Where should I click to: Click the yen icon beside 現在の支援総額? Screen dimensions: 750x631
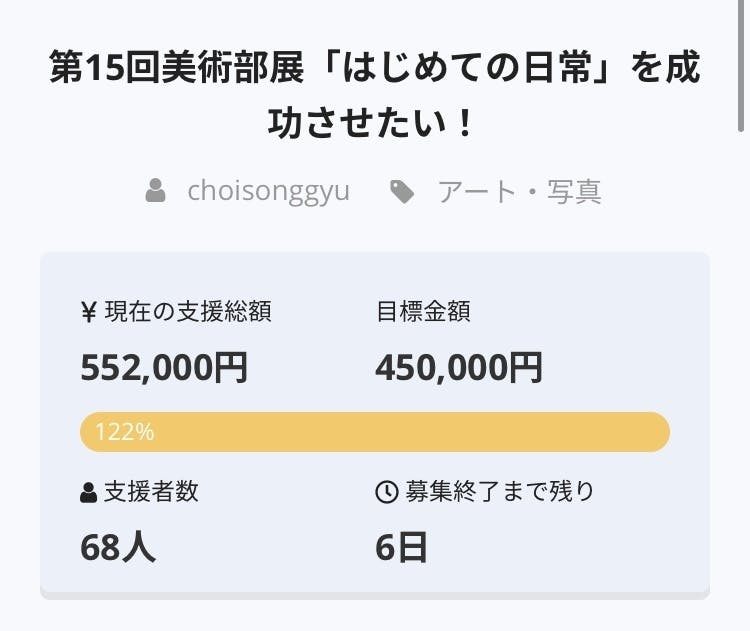tap(88, 312)
